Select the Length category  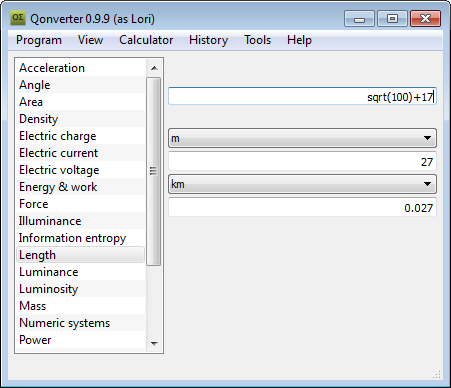[81, 255]
